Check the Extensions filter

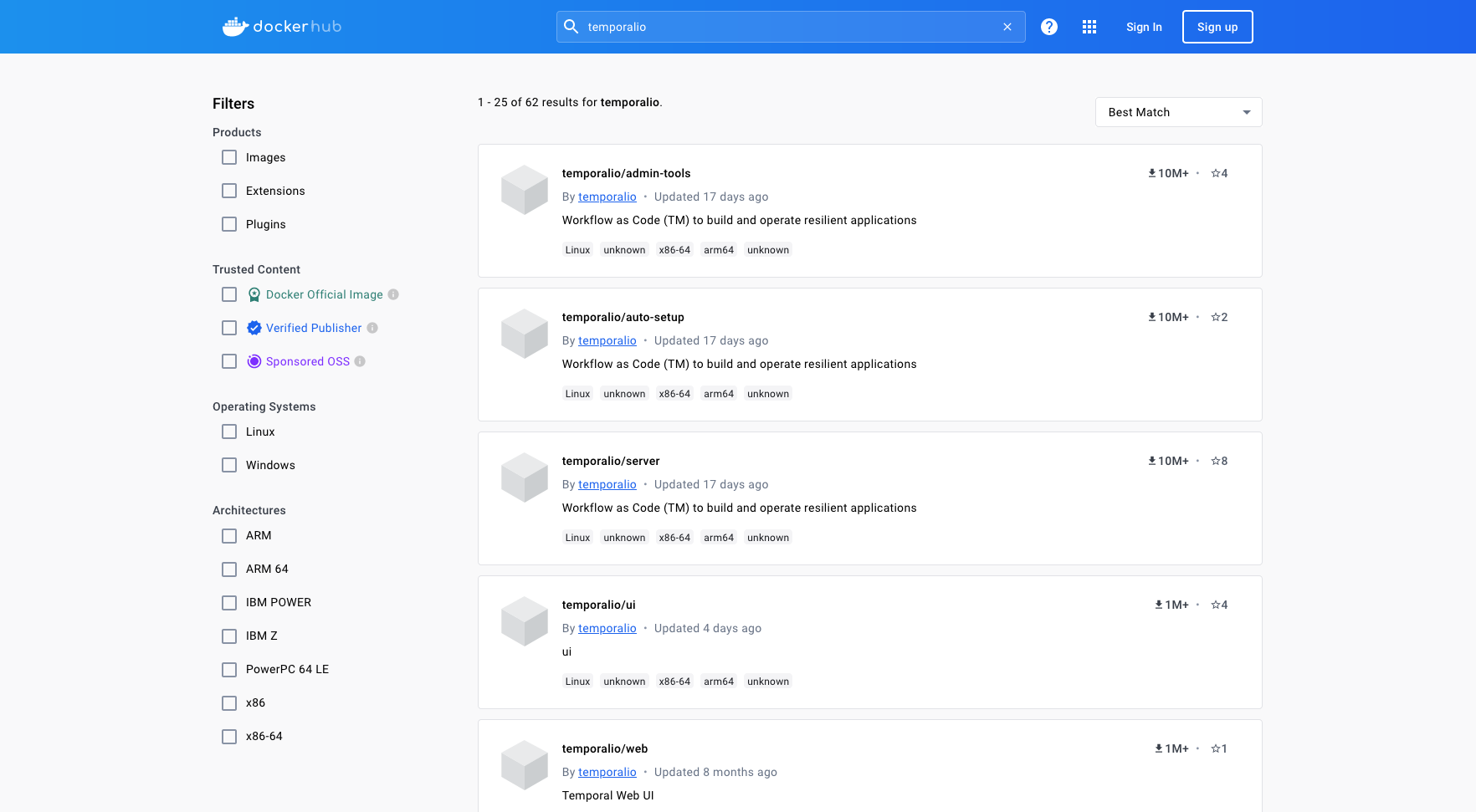pos(229,191)
